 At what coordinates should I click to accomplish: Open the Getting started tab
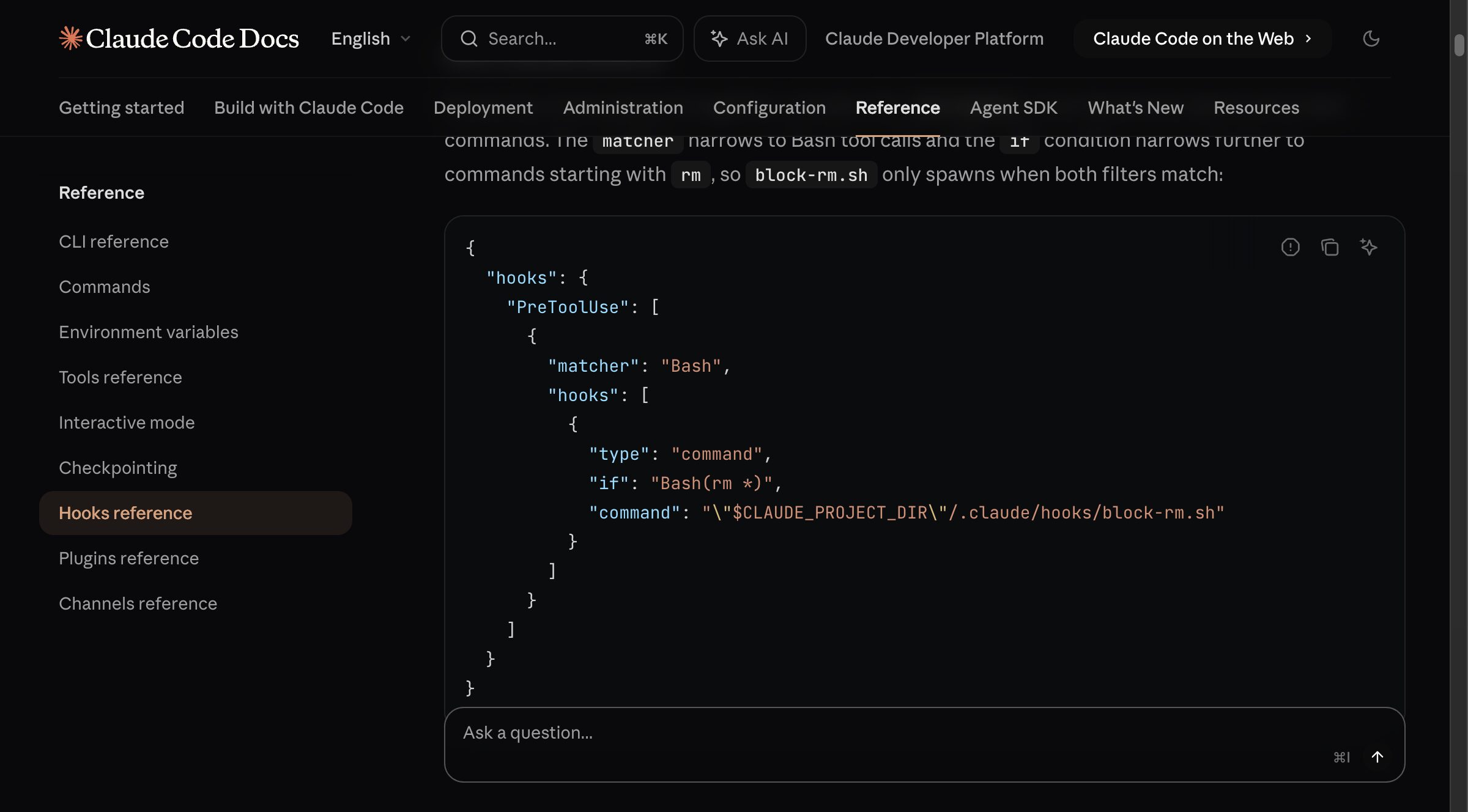[x=121, y=108]
